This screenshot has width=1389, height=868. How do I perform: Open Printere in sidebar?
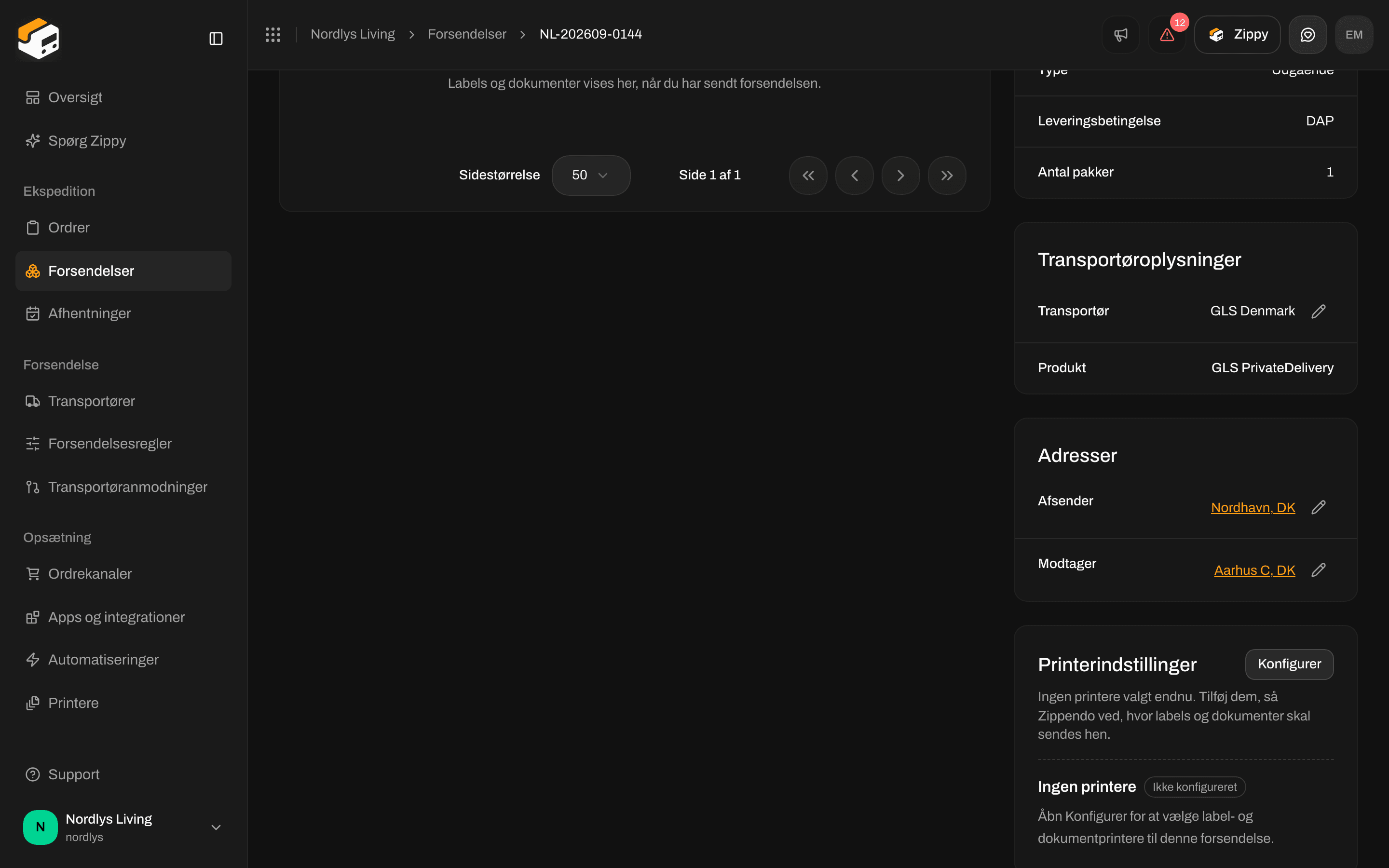click(123, 703)
